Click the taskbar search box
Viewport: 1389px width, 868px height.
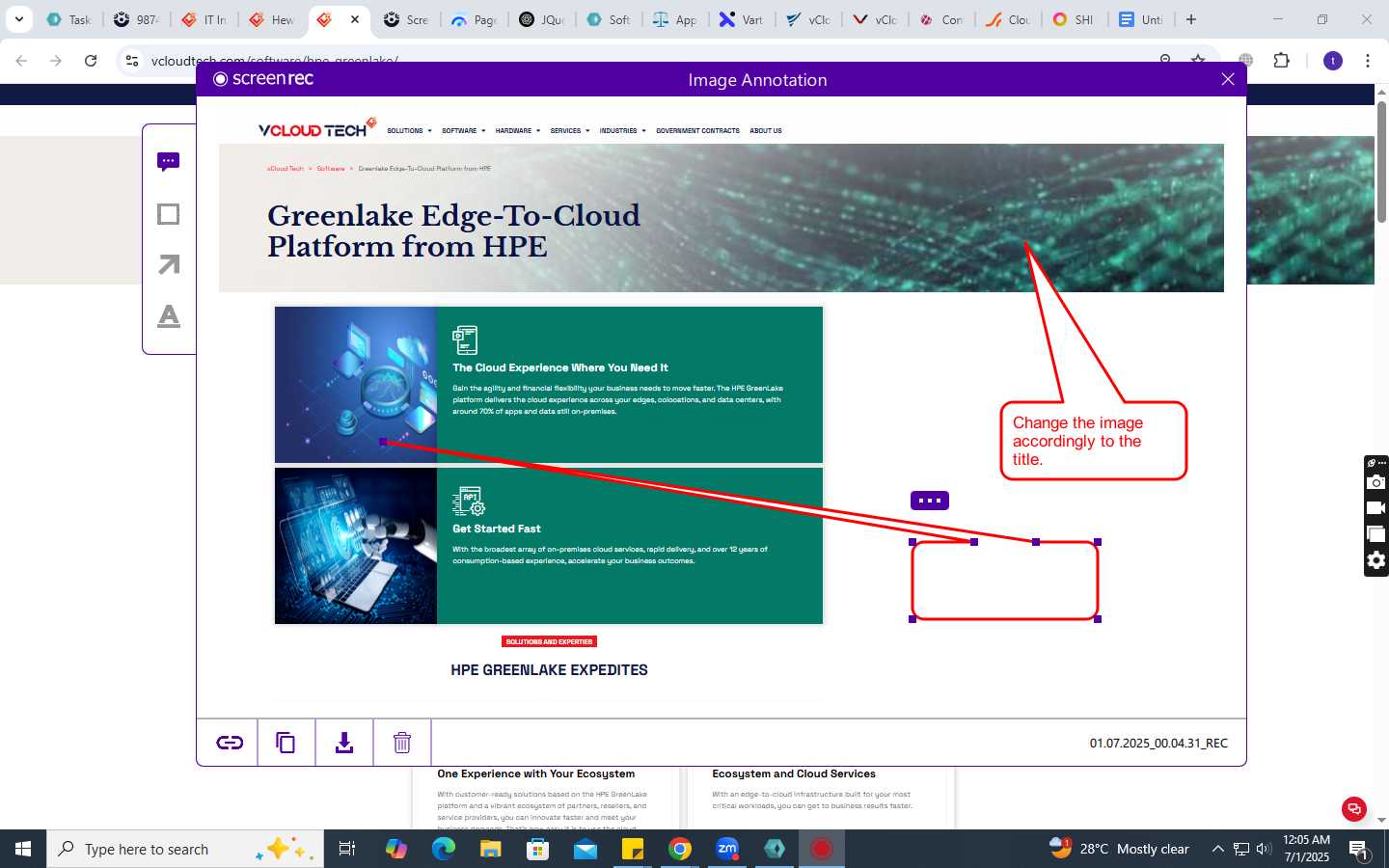tap(185, 849)
